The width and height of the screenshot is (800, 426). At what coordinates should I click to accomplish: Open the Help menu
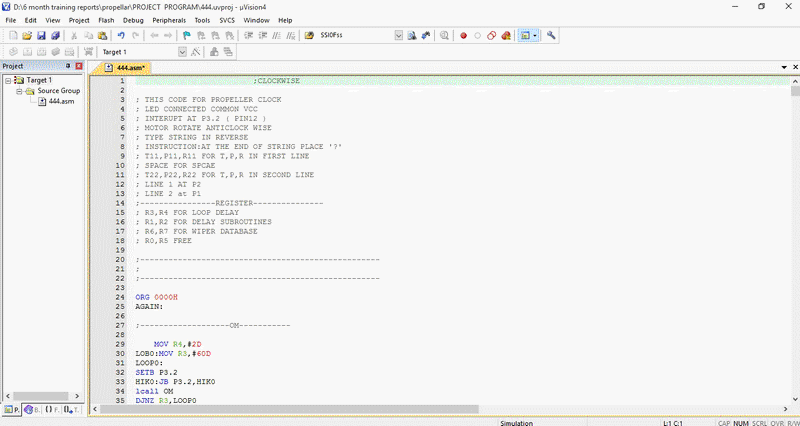coord(285,20)
